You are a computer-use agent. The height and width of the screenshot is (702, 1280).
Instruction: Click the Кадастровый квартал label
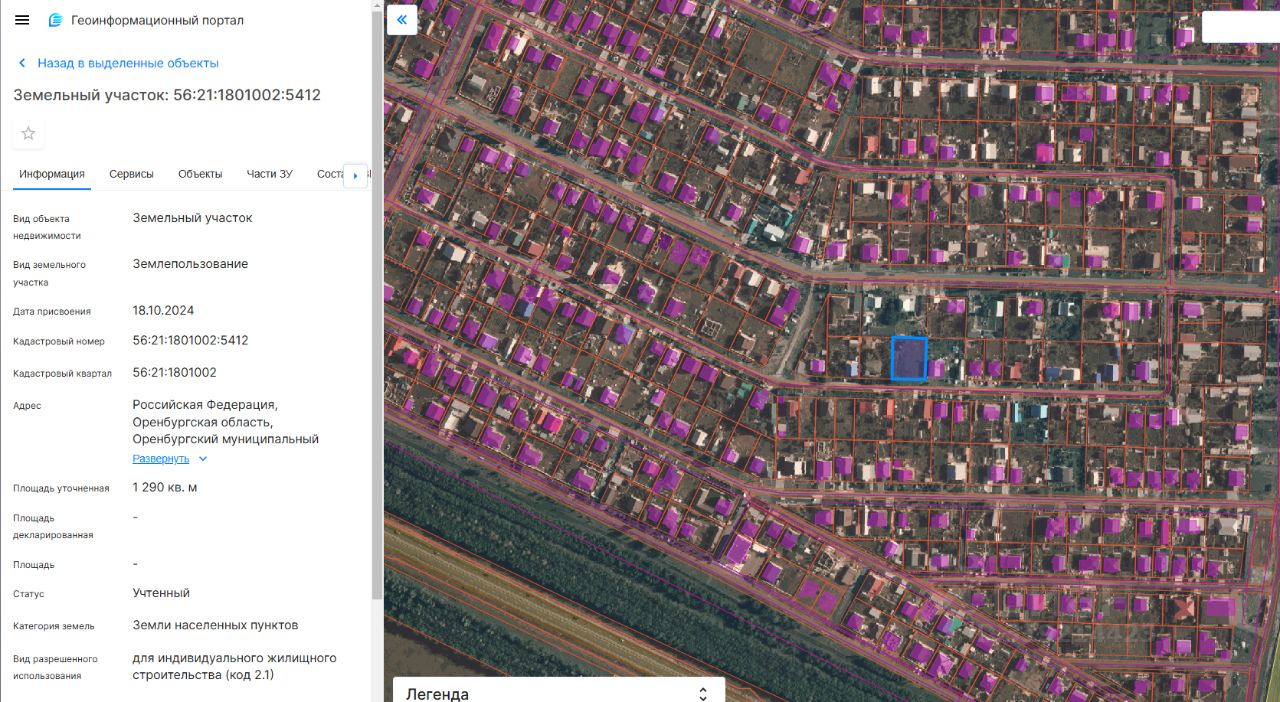[60, 373]
